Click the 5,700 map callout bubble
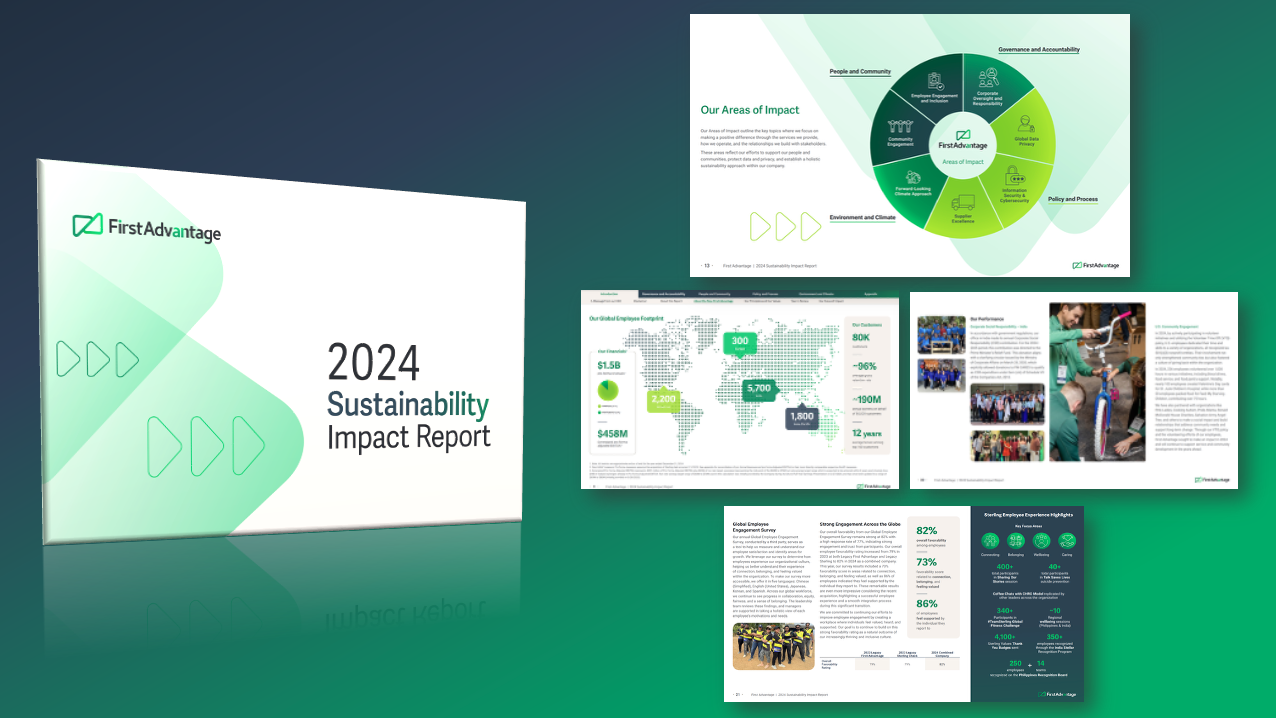This screenshot has width=1276, height=718. (759, 390)
